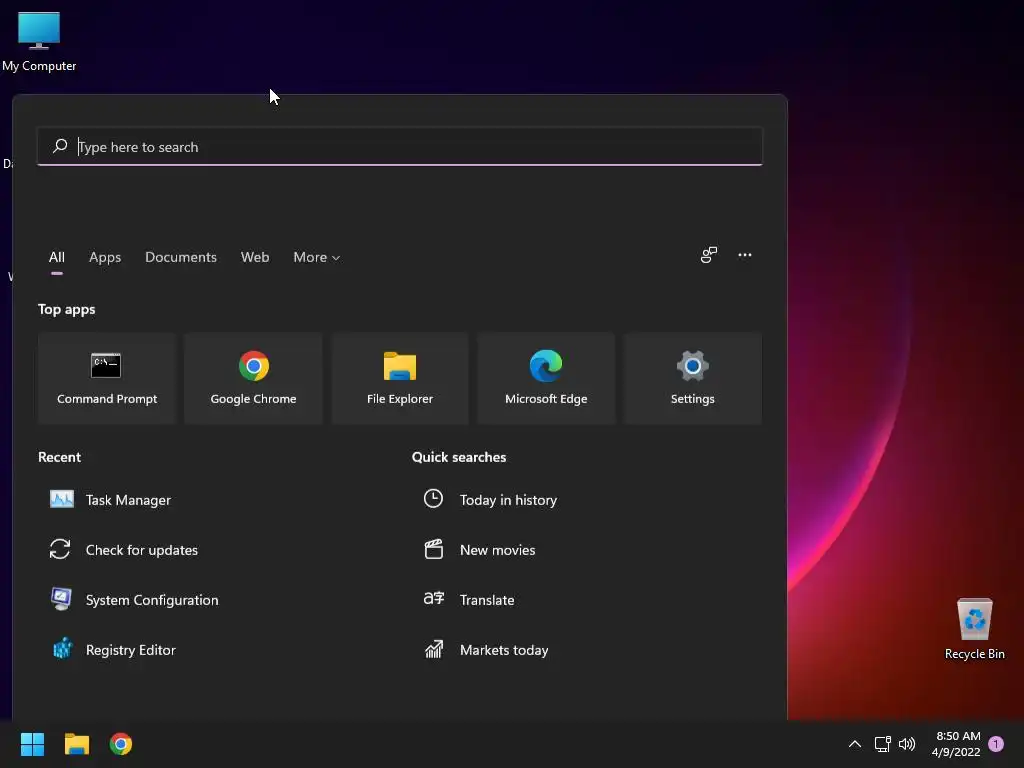Open File Explorer on the taskbar
The width and height of the screenshot is (1024, 768).
click(76, 744)
